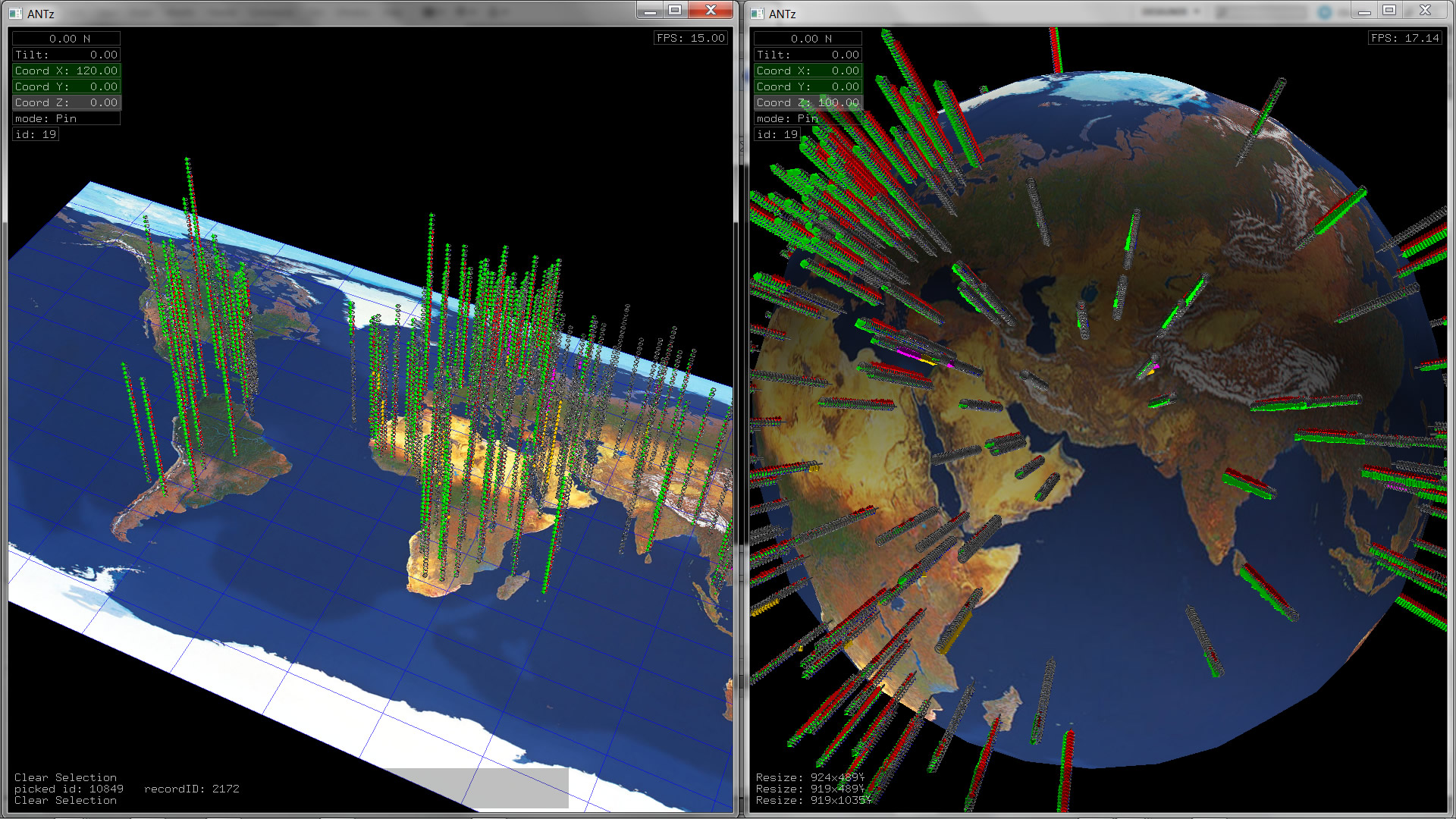Click the 0.00 N compass heading in left window
The height and width of the screenshot is (819, 1456).
click(67, 38)
